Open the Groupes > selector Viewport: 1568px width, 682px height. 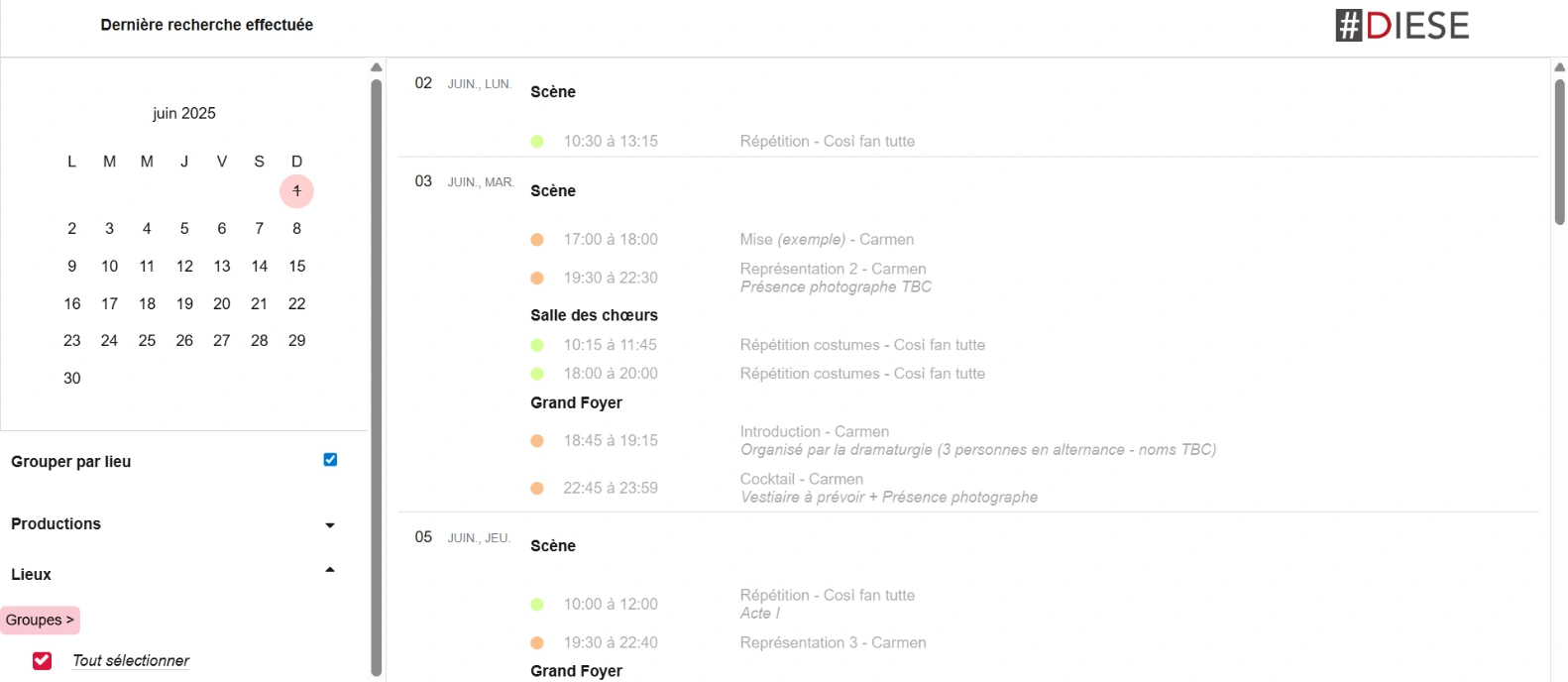click(x=40, y=621)
